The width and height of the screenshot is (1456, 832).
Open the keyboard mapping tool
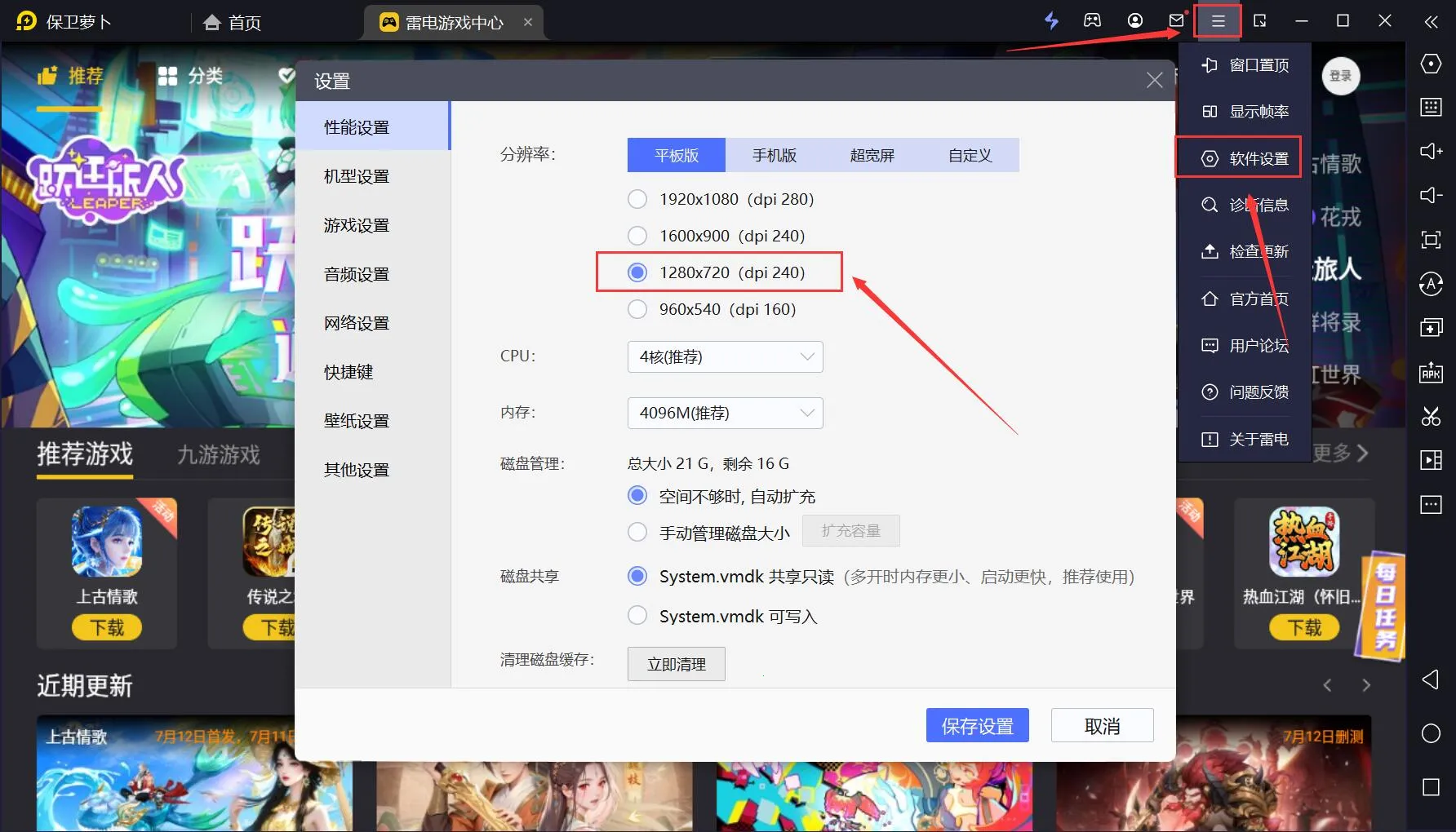(1431, 107)
